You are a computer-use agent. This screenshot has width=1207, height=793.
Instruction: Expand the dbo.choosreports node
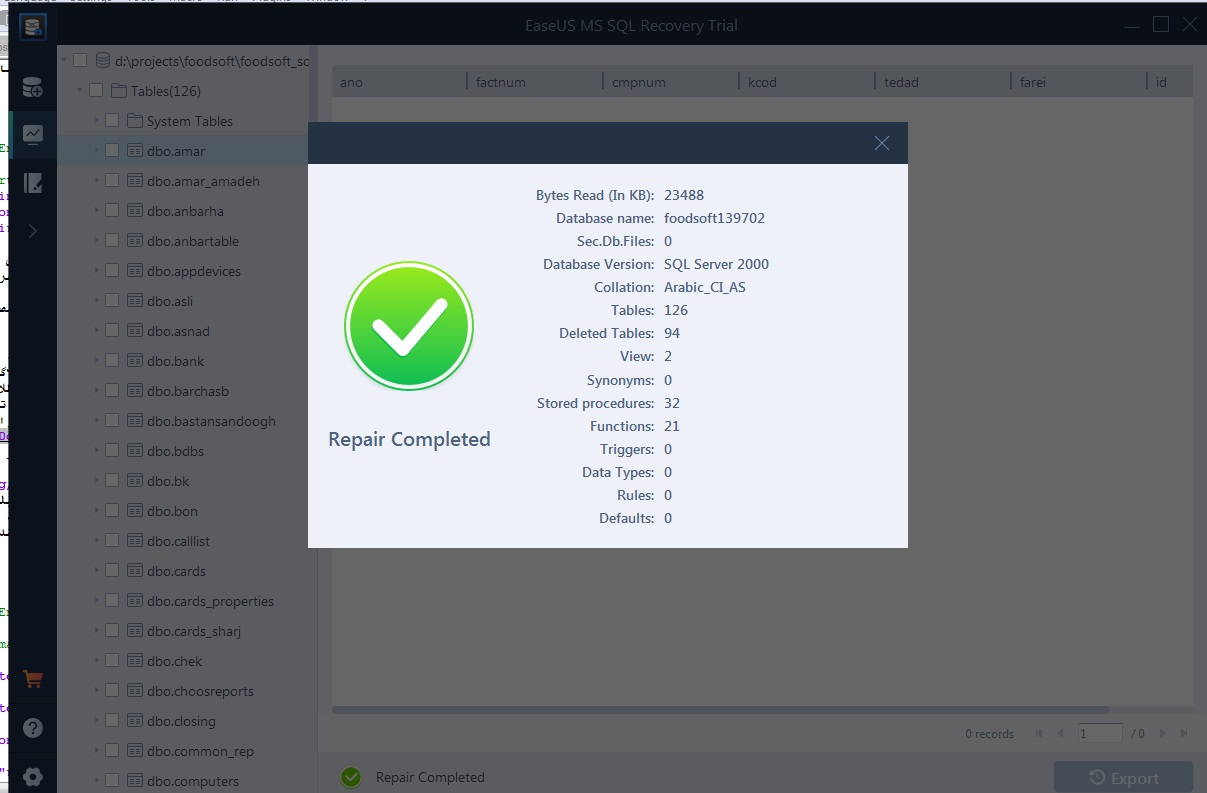click(x=97, y=691)
